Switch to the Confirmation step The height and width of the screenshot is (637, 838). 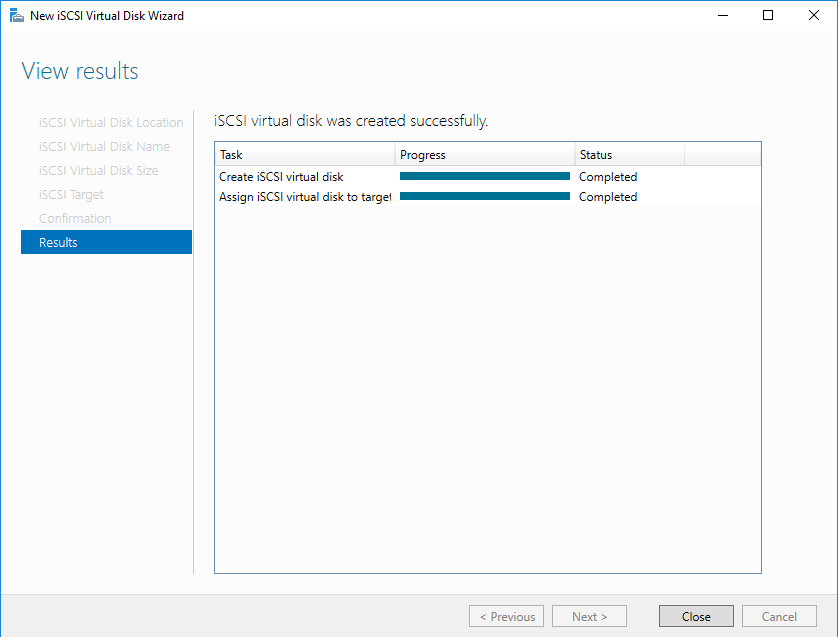[75, 219]
